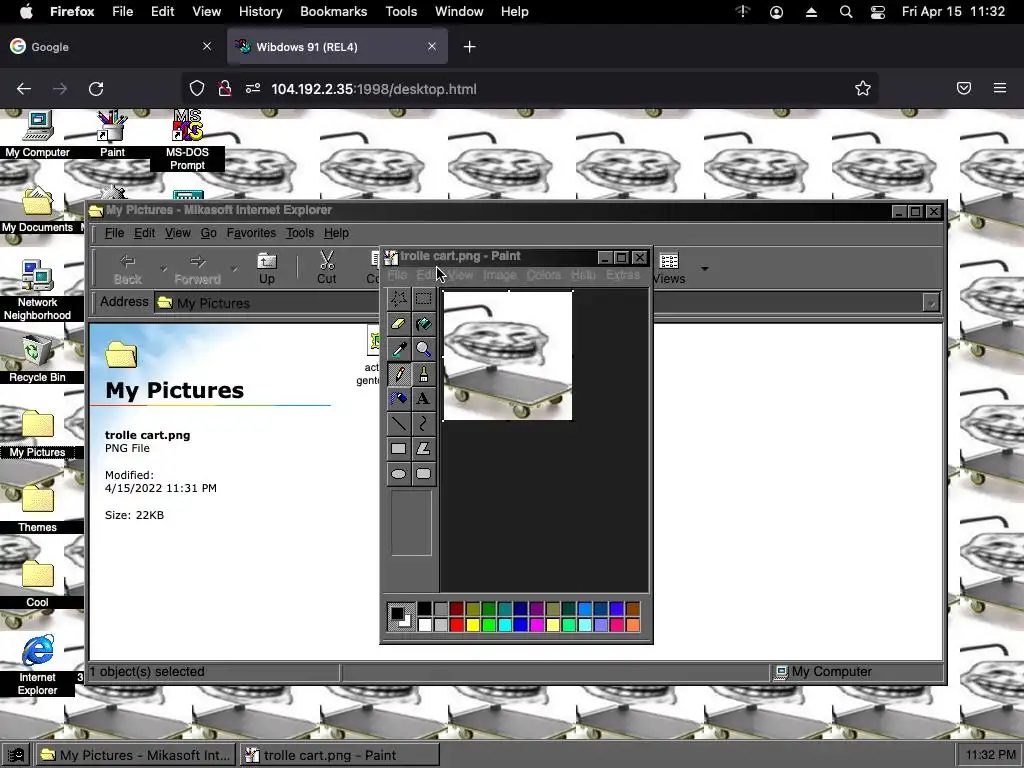The width and height of the screenshot is (1024, 768).
Task: Open the Address bar dropdown
Action: (931, 303)
